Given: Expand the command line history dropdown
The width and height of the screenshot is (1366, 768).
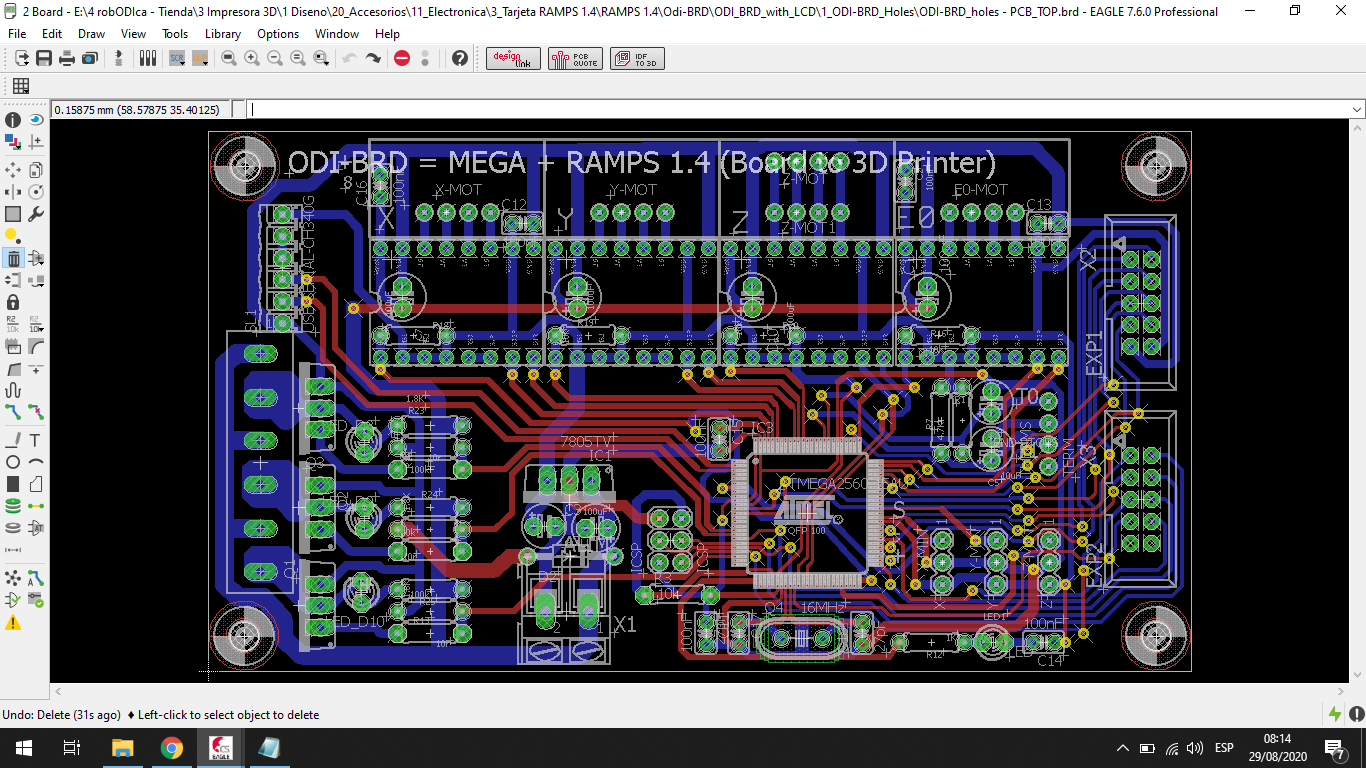Looking at the screenshot, I should pos(1357,109).
